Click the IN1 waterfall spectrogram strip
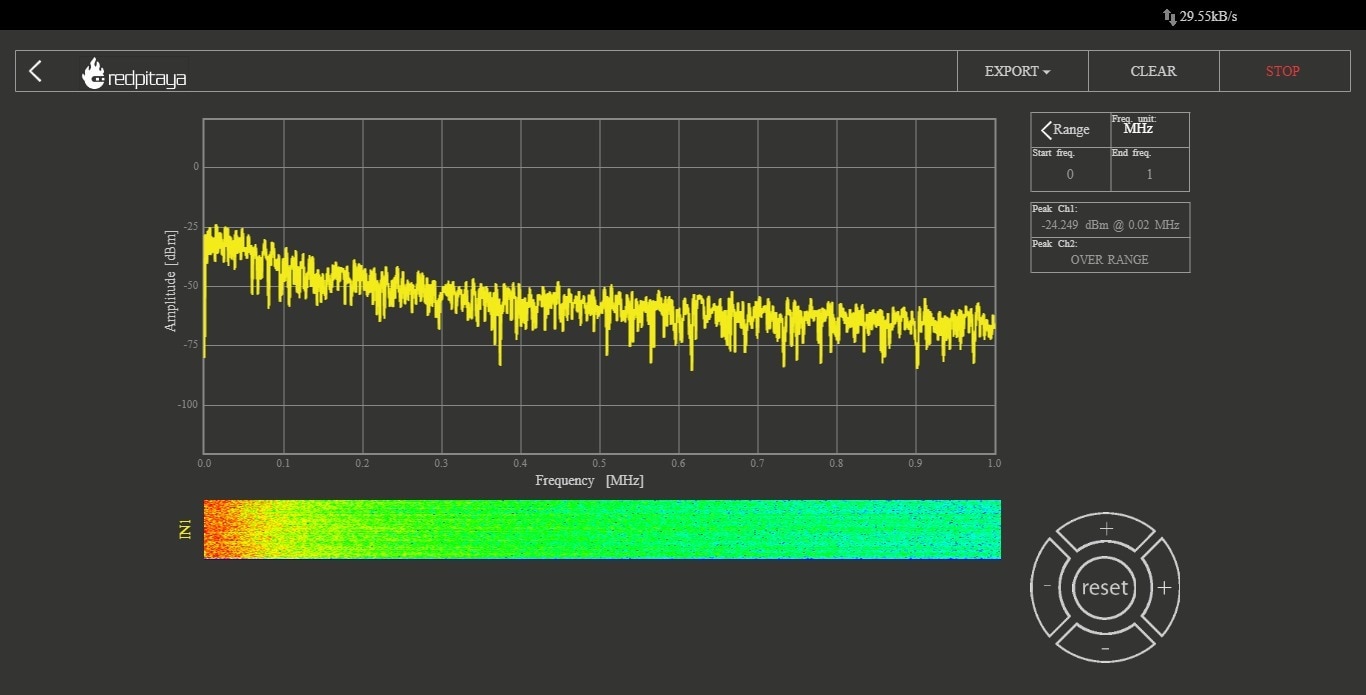The image size is (1366, 695). (x=602, y=529)
